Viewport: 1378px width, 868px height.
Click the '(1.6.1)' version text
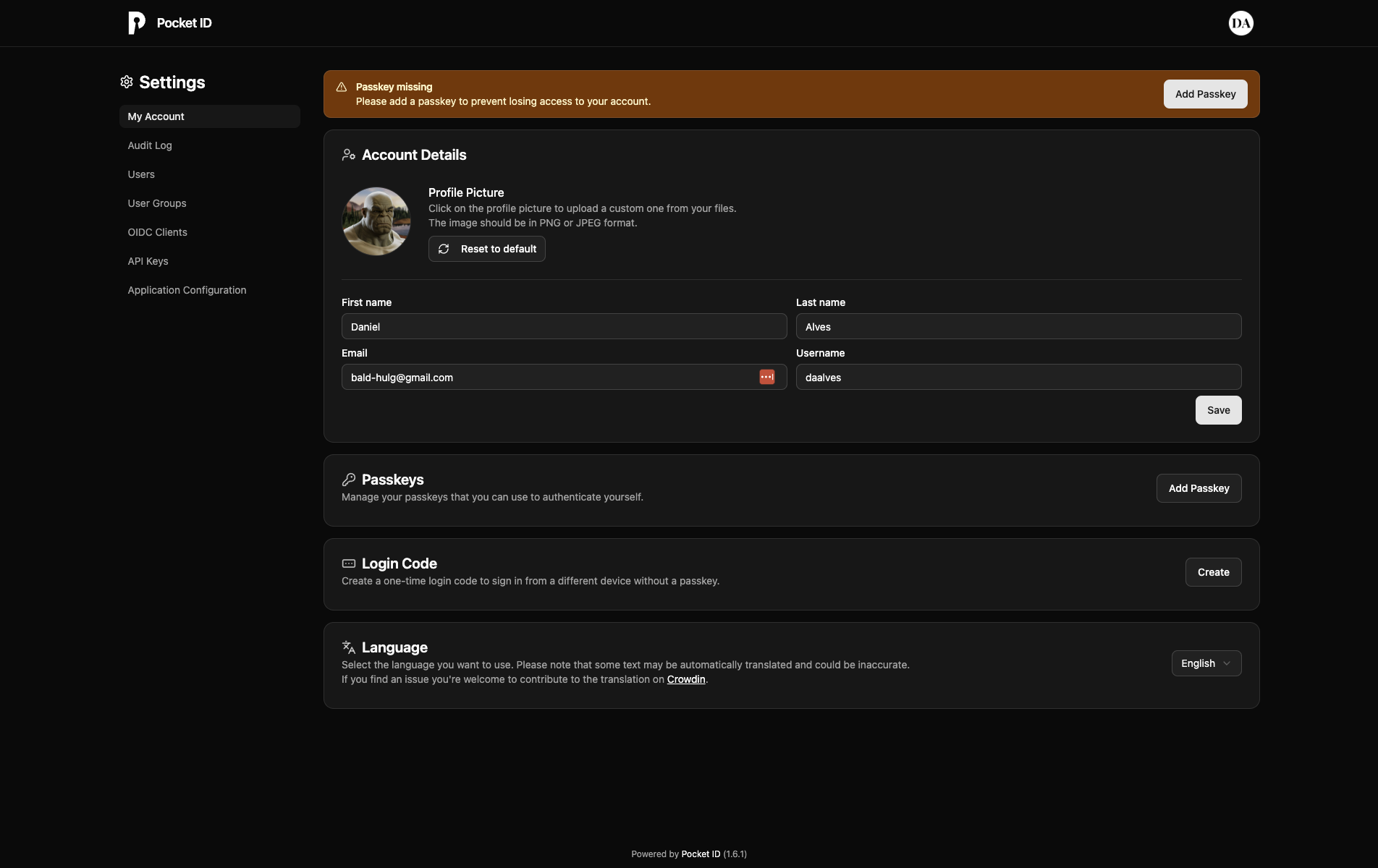(735, 854)
